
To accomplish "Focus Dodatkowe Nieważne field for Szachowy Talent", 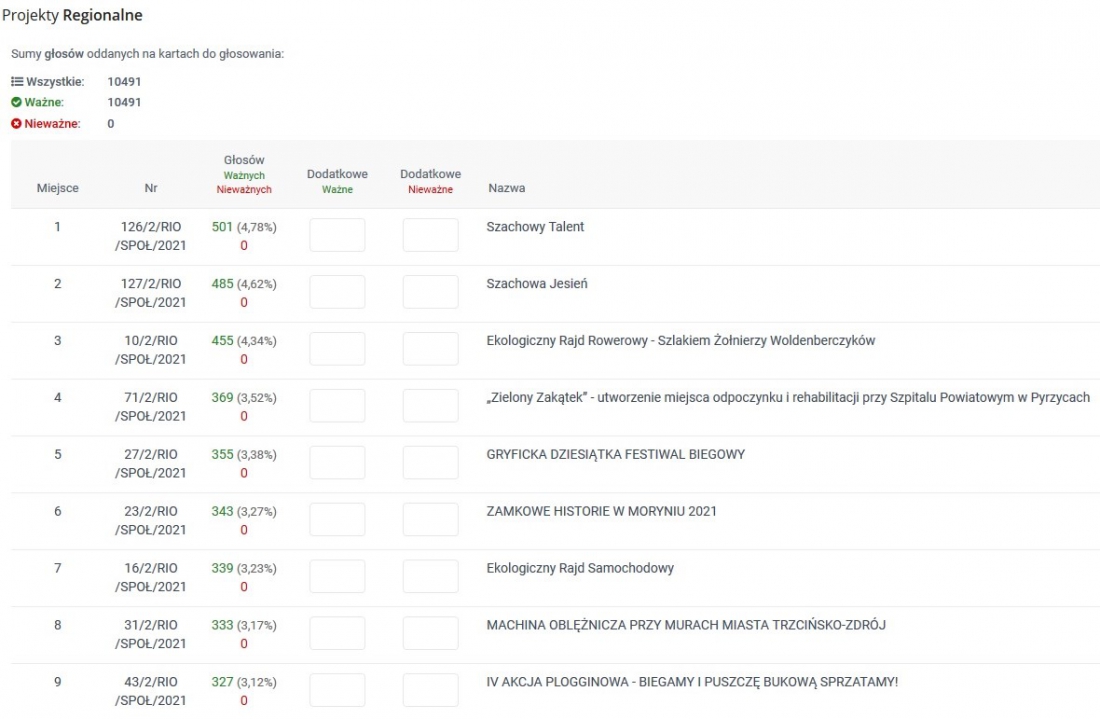I will pyautogui.click(x=430, y=236).
